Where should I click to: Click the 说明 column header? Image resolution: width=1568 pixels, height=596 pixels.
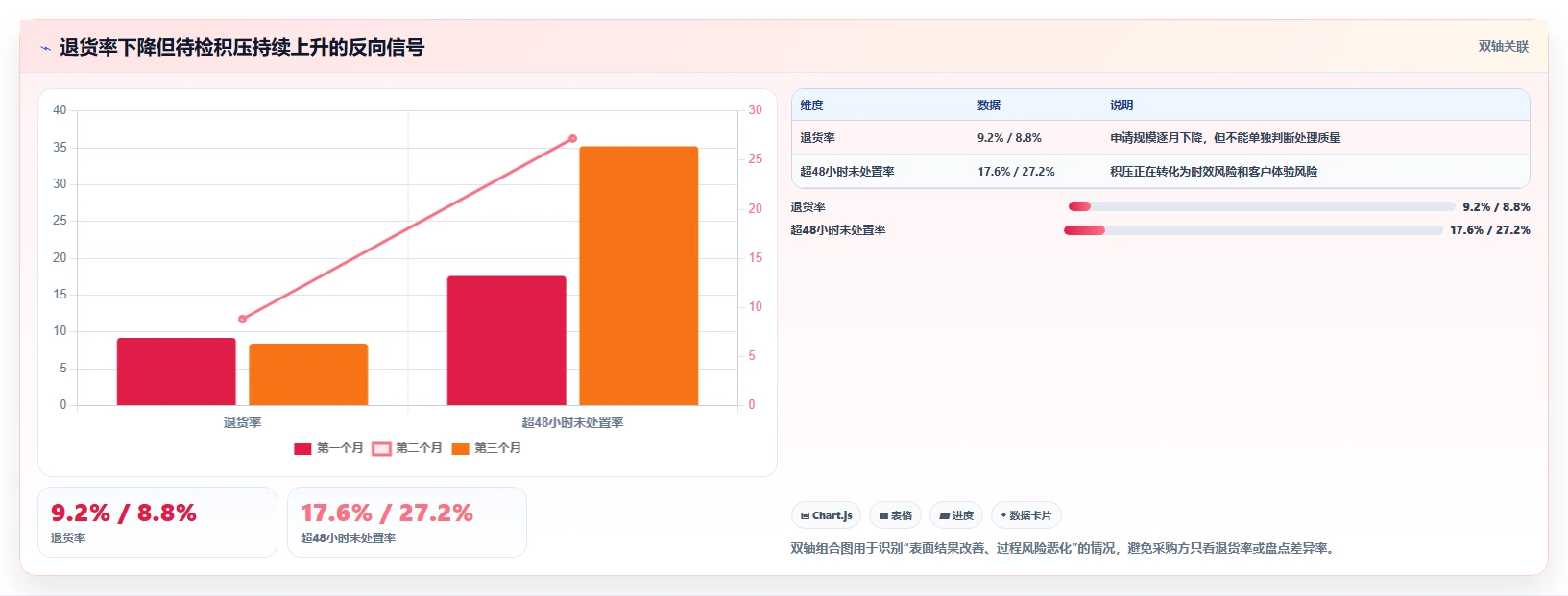(1122, 106)
